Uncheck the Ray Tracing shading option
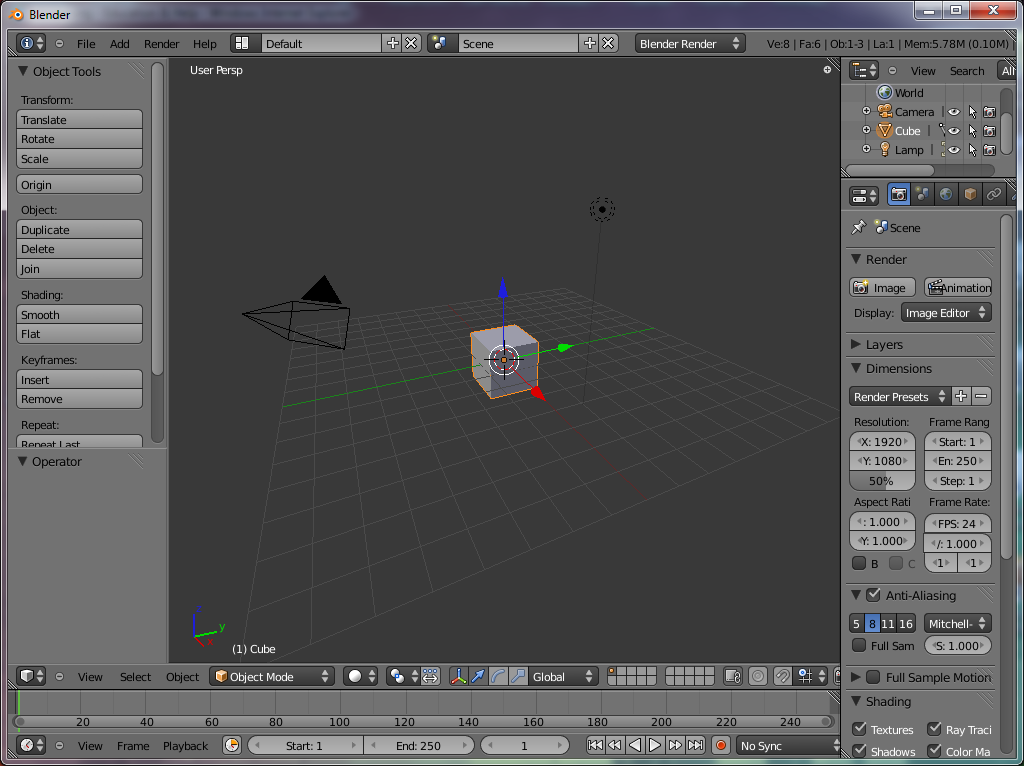1024x766 pixels. (935, 729)
